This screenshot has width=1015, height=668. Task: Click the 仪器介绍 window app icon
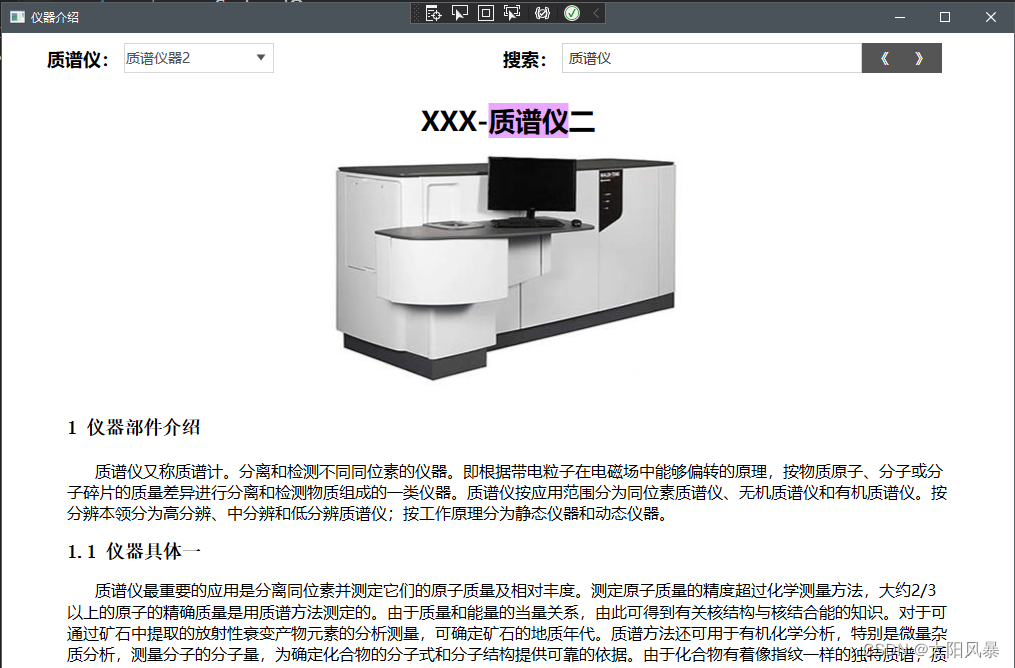coord(17,17)
